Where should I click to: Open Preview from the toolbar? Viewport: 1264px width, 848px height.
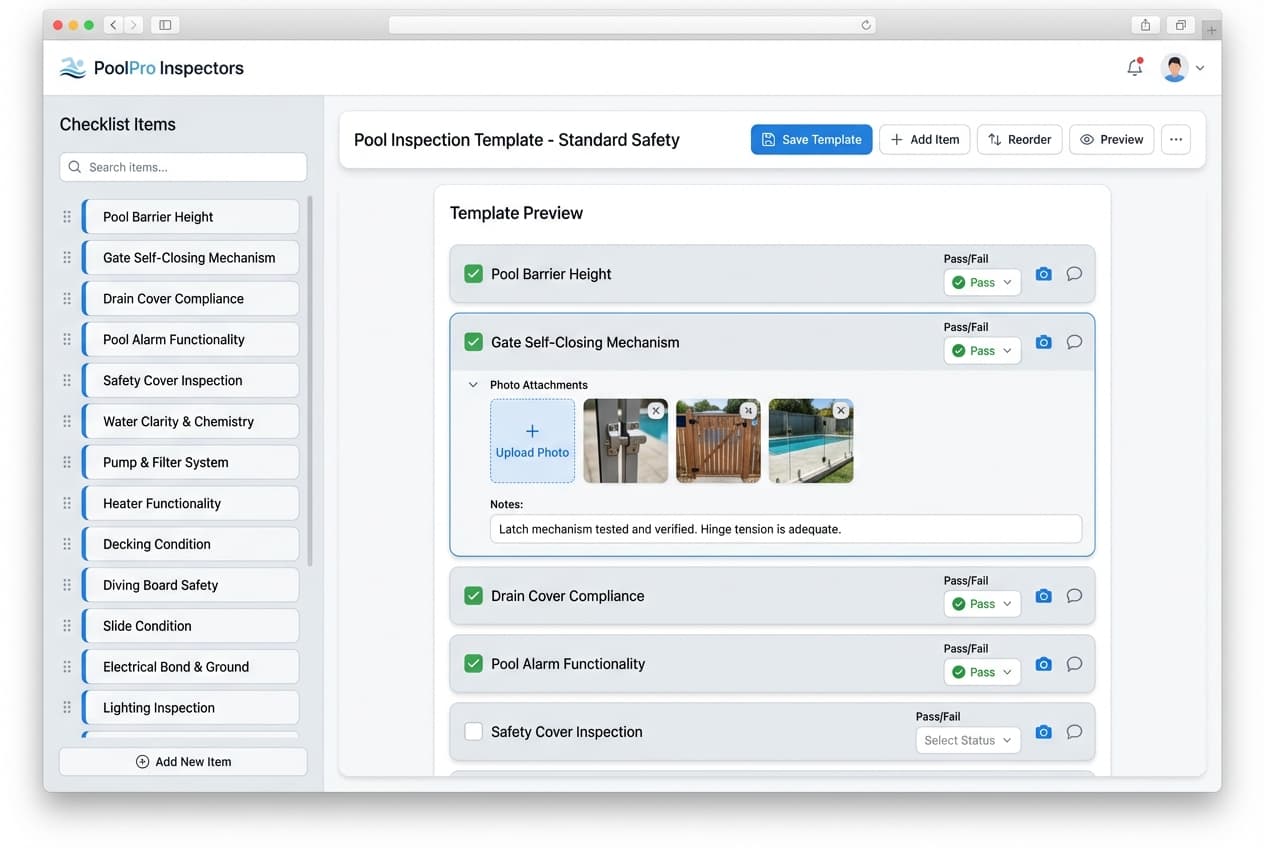(x=1111, y=139)
